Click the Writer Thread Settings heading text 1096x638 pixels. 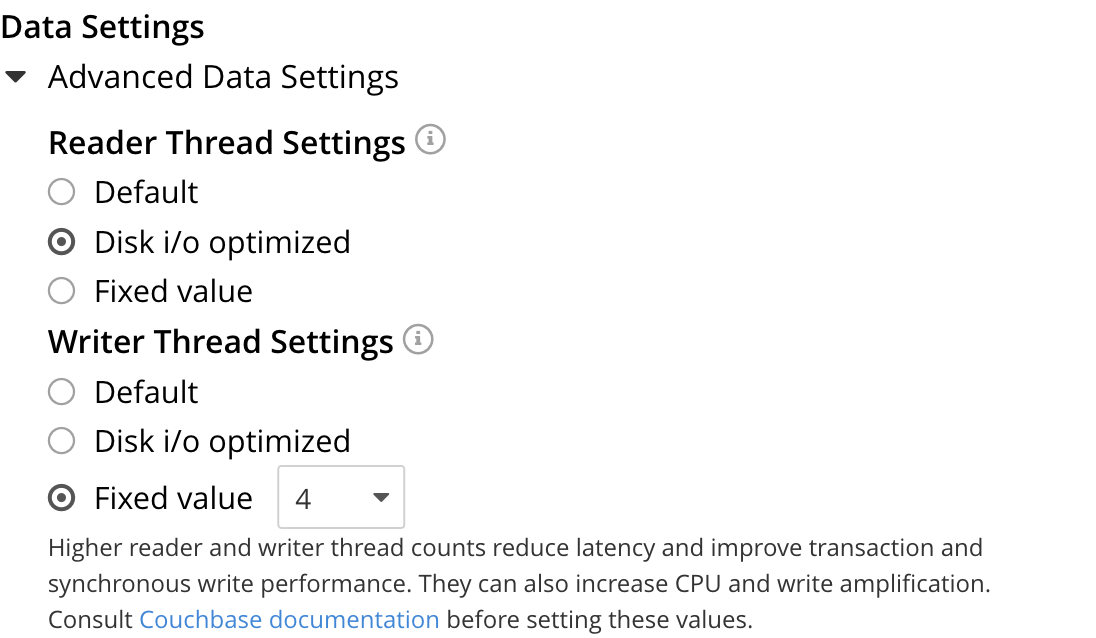[220, 342]
